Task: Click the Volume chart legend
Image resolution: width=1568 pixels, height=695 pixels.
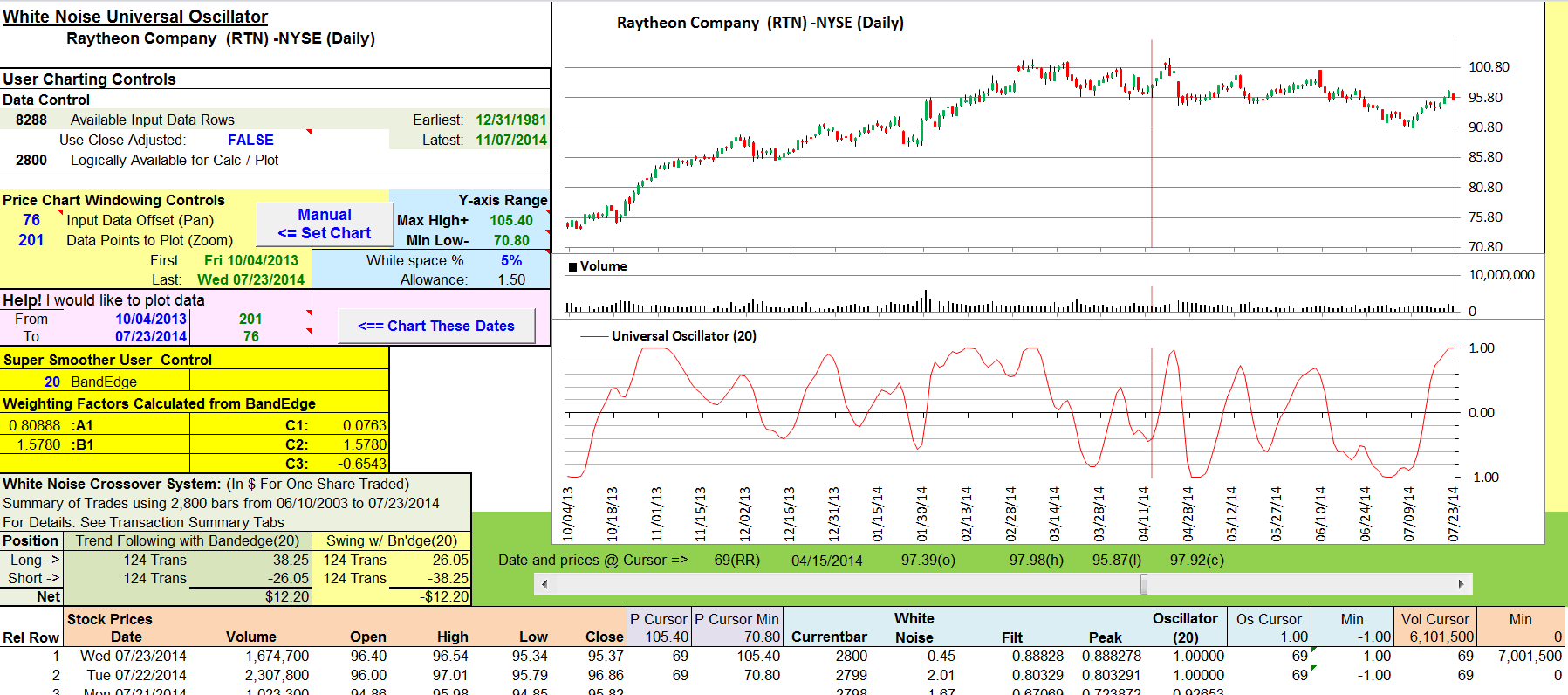Action: [x=598, y=266]
